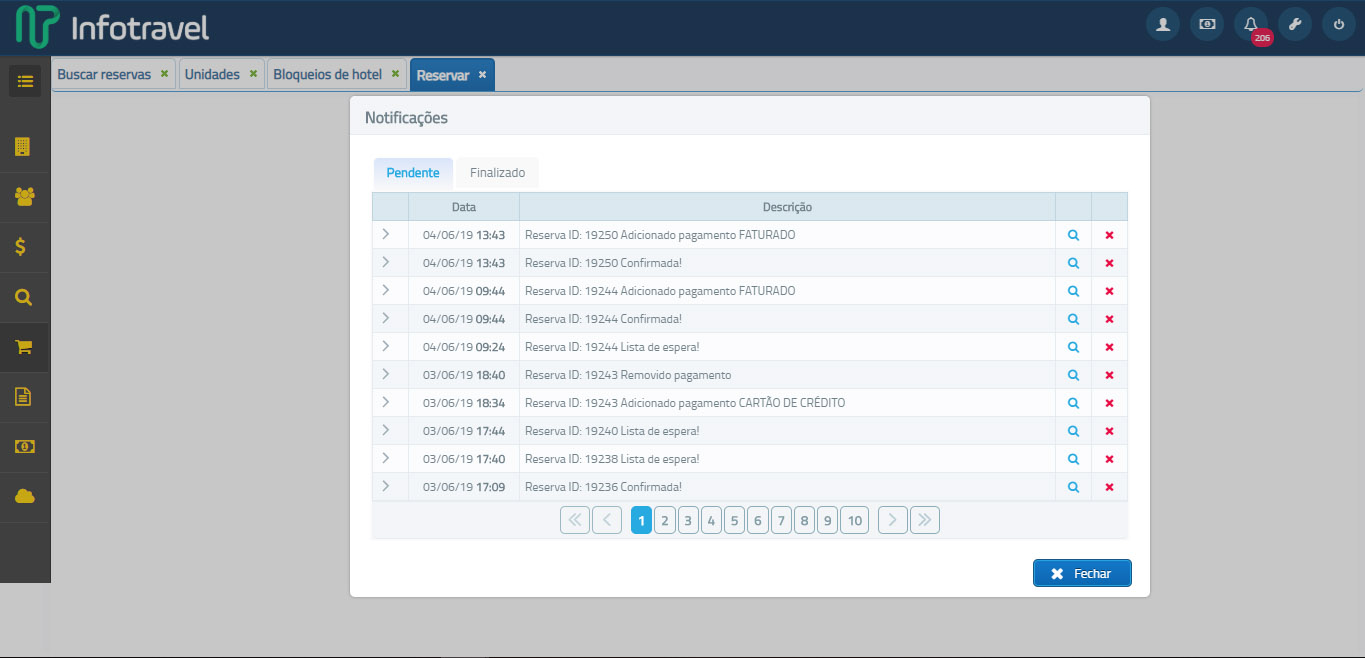Image resolution: width=1365 pixels, height=658 pixels.
Task: Open the wrench settings icon
Action: point(1294,25)
